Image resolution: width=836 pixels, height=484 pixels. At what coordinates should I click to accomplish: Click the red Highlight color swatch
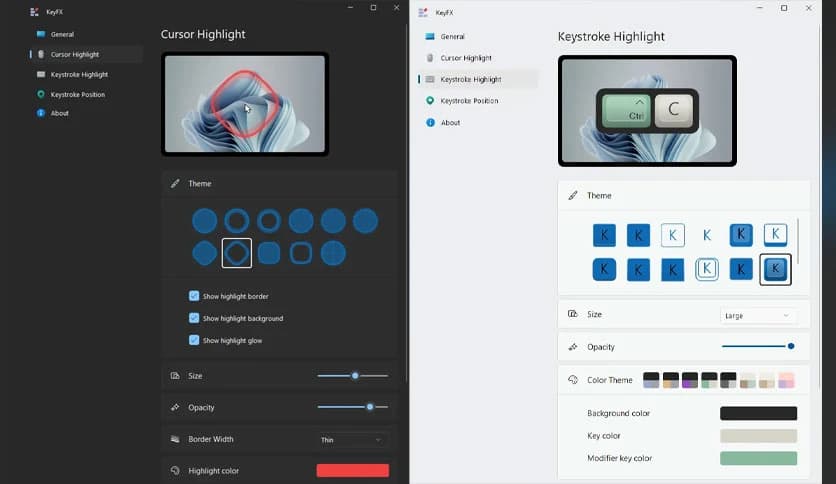[x=352, y=470]
